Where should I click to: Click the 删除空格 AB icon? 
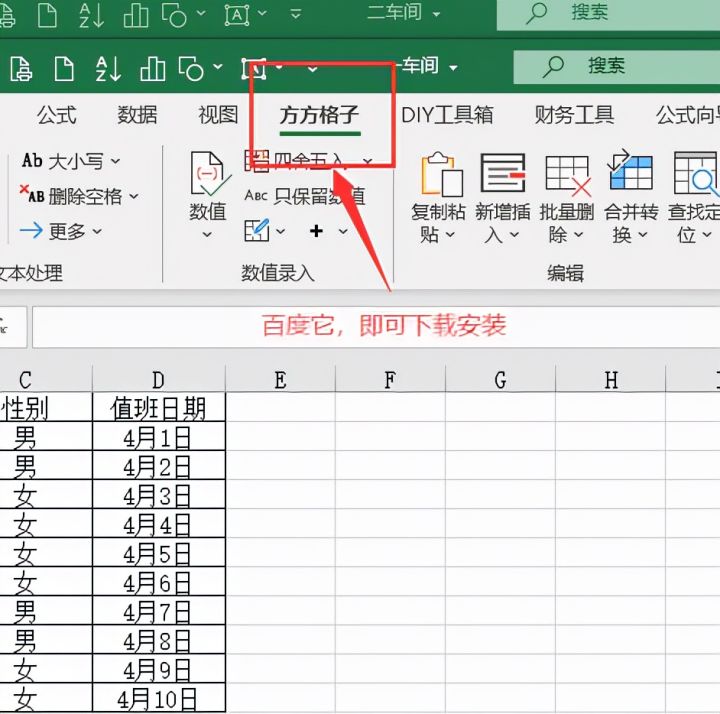(x=32, y=194)
